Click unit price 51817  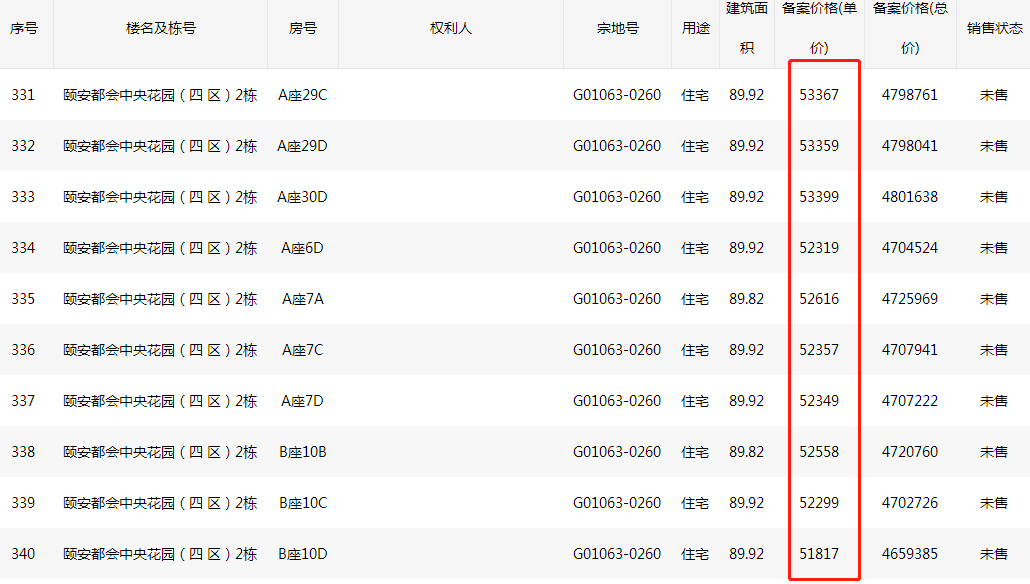[x=819, y=554]
